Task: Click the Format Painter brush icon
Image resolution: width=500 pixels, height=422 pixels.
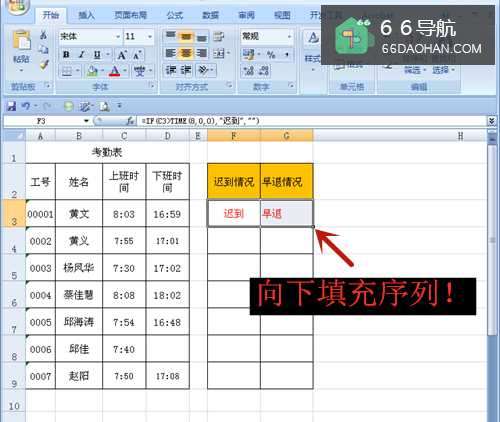Action: pyautogui.click(x=44, y=65)
